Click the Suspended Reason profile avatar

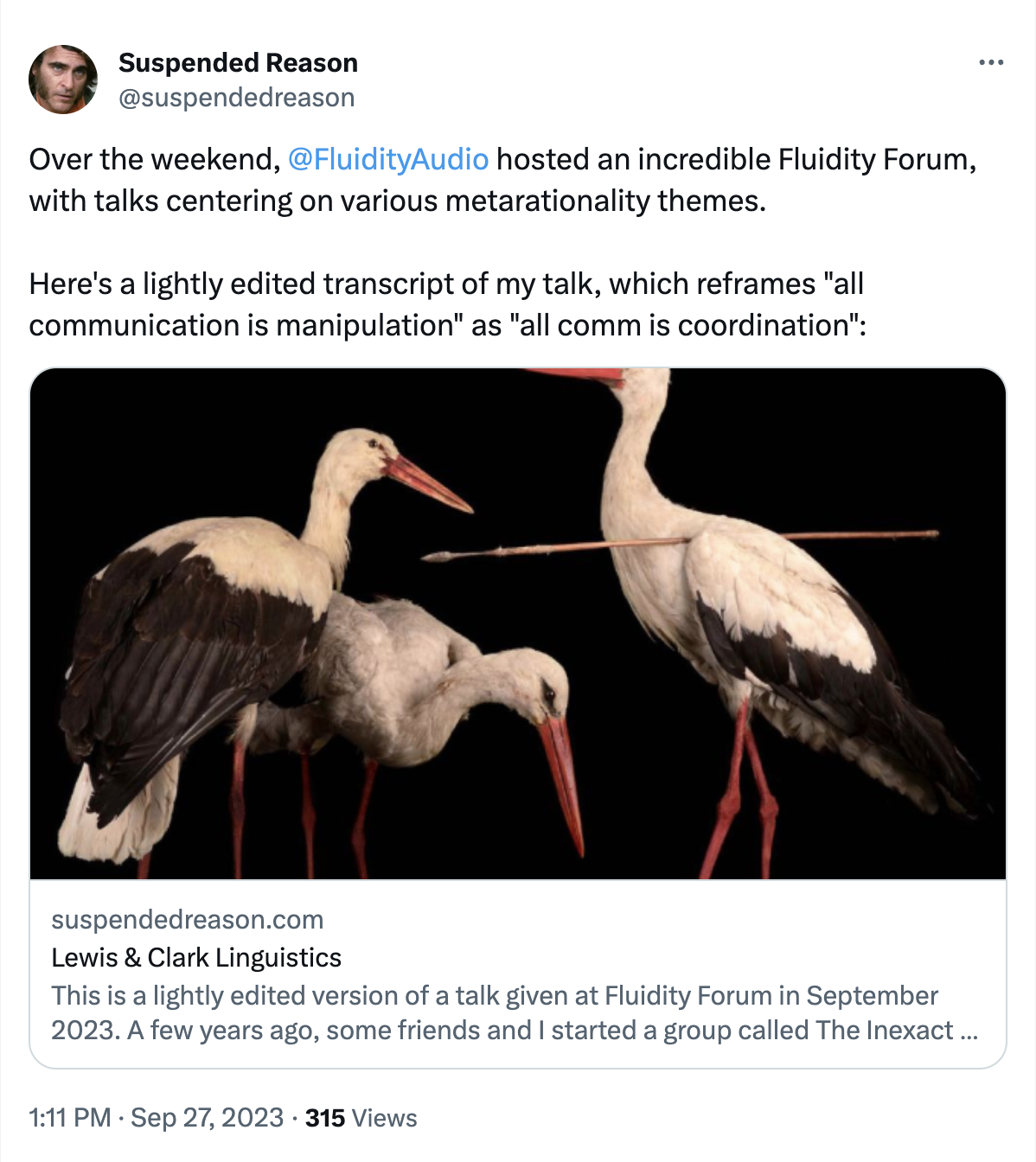(63, 80)
